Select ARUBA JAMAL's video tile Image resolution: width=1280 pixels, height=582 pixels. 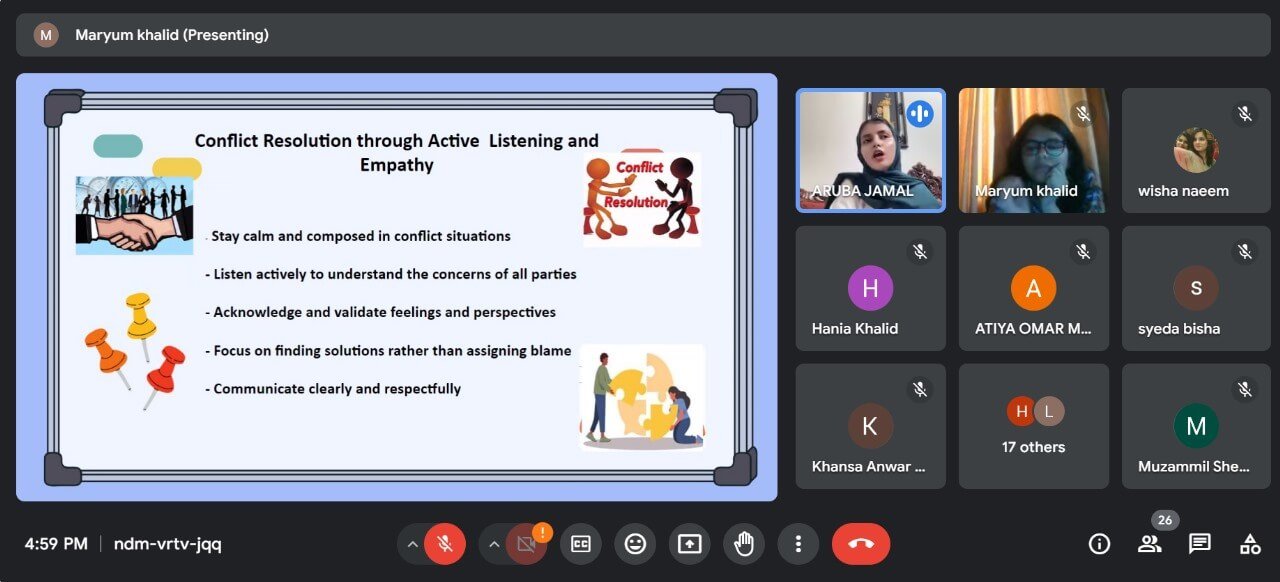(870, 150)
